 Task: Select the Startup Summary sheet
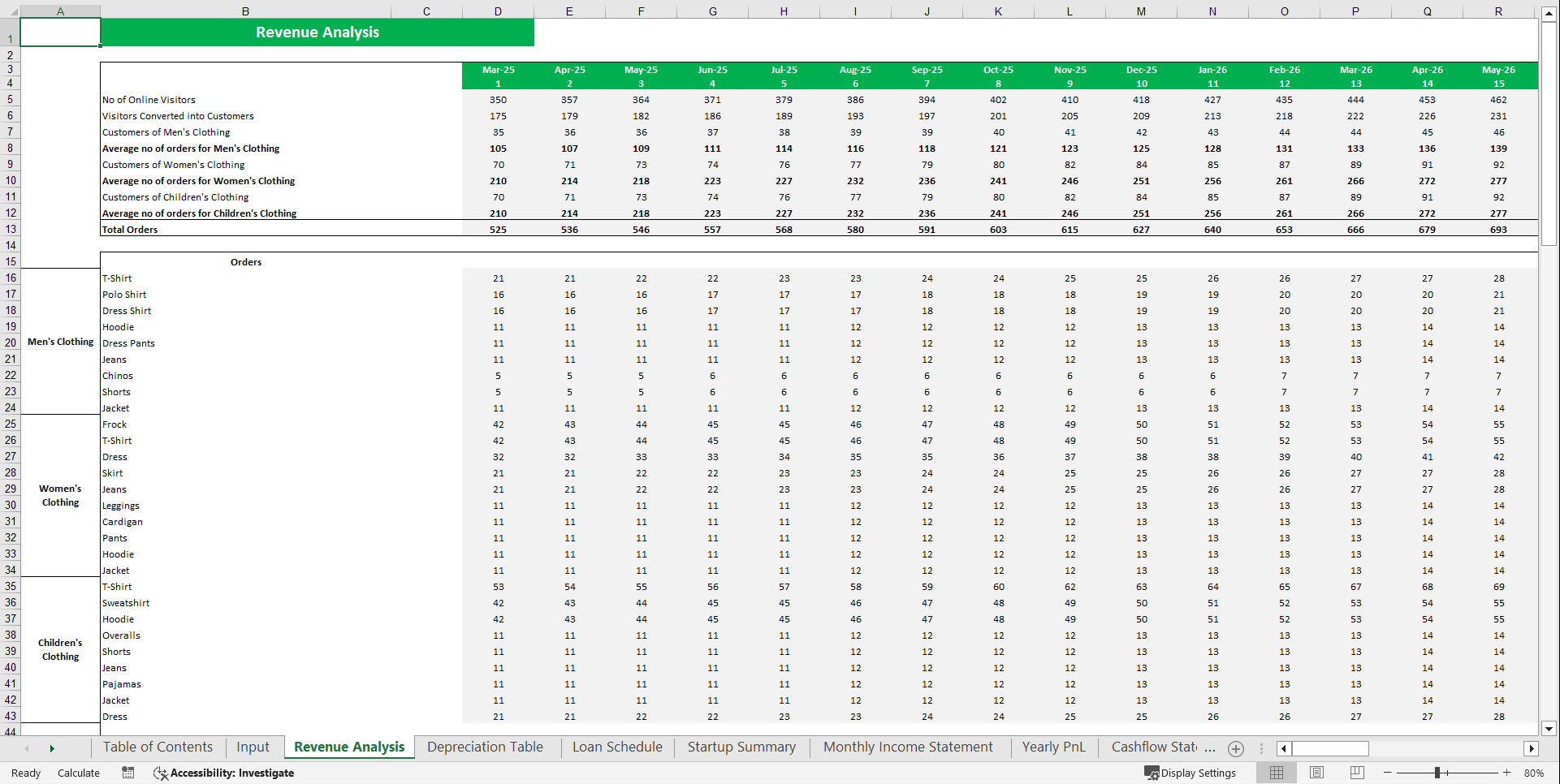coord(741,747)
